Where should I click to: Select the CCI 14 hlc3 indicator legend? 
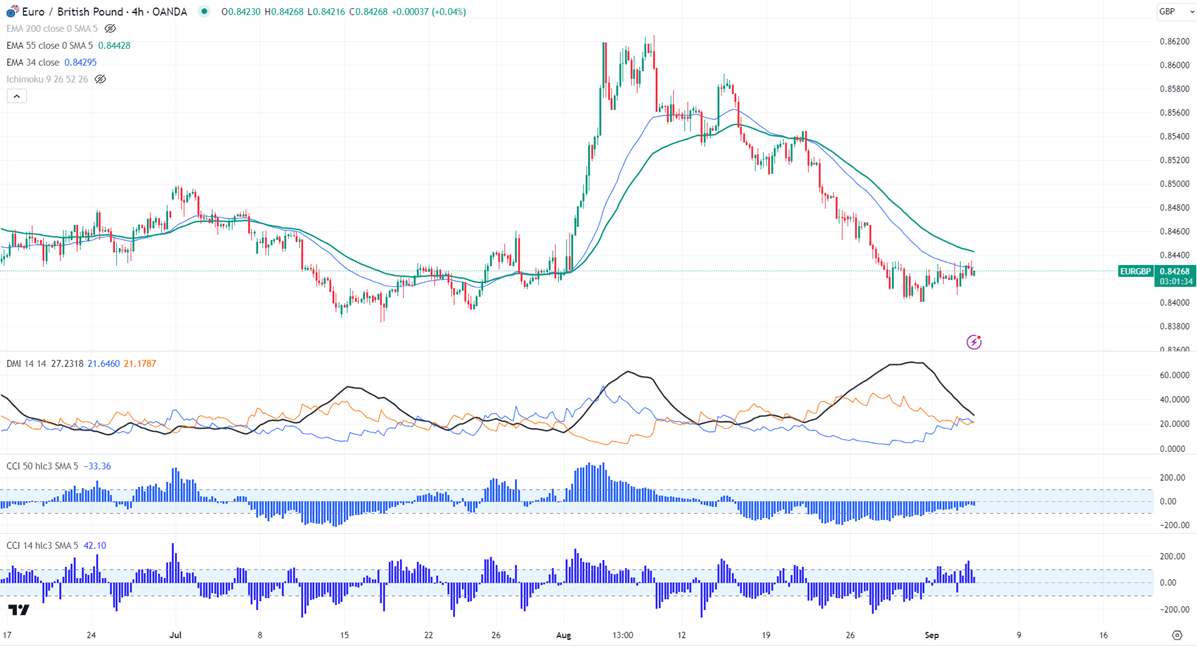(x=42, y=546)
